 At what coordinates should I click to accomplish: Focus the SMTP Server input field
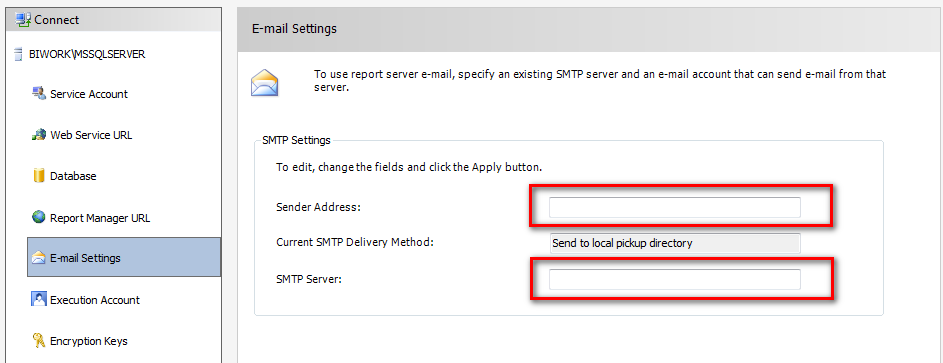(x=675, y=279)
